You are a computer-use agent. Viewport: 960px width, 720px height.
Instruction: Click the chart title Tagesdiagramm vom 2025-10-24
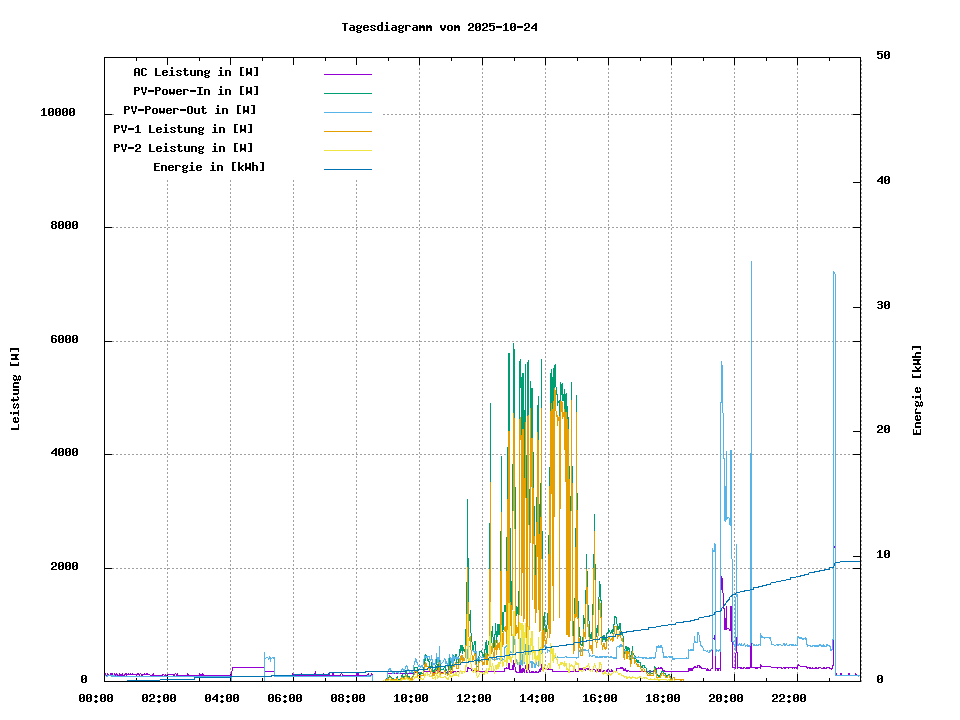coord(439,27)
